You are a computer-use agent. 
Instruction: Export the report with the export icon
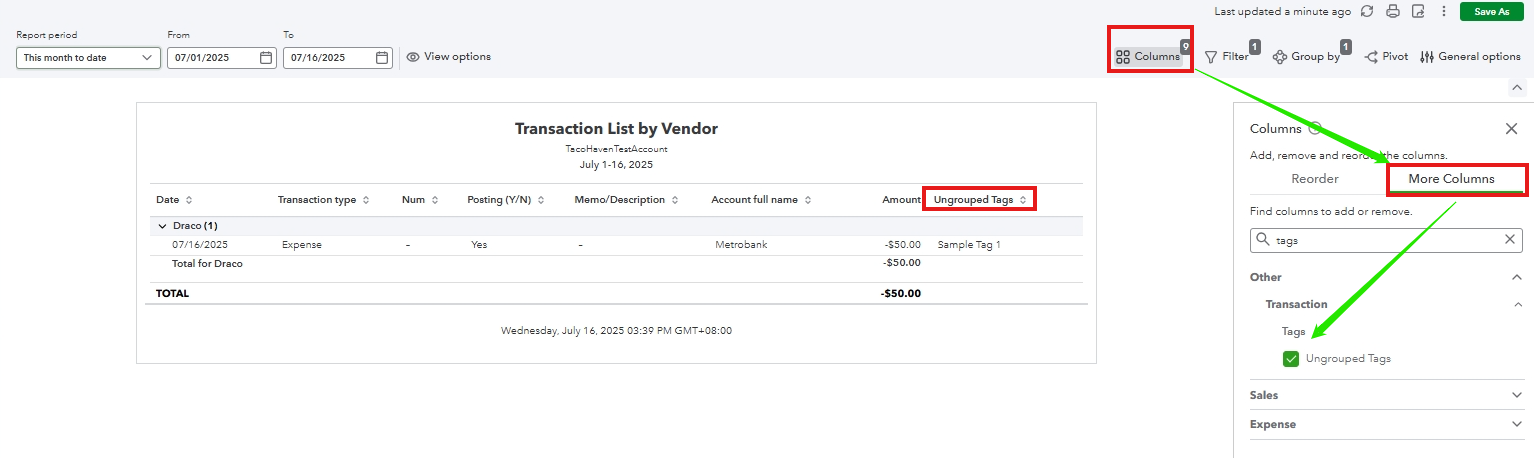pyautogui.click(x=1418, y=11)
